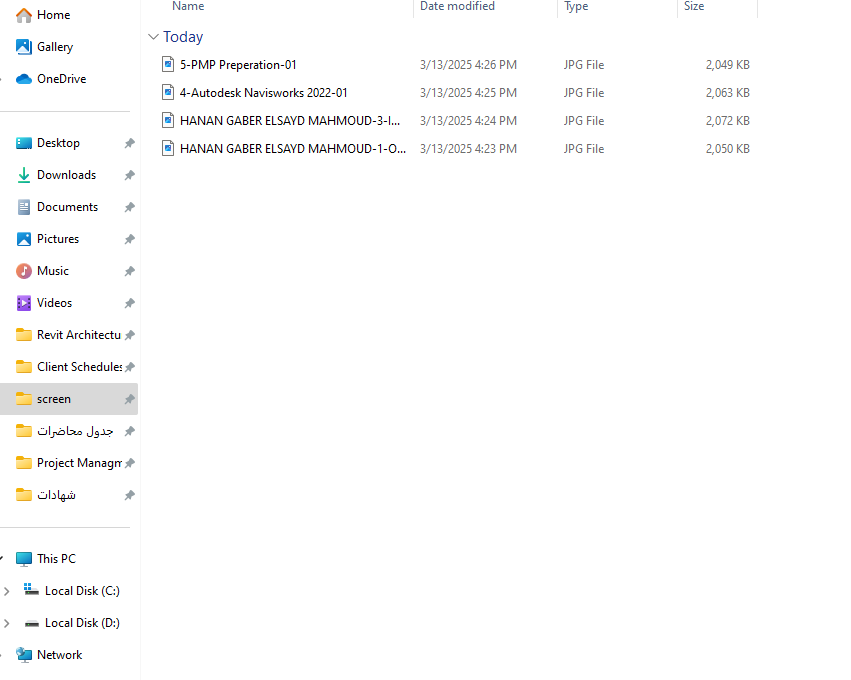851x680 pixels.
Task: Expand Local Disk (D:) tree node
Action: [7, 624]
